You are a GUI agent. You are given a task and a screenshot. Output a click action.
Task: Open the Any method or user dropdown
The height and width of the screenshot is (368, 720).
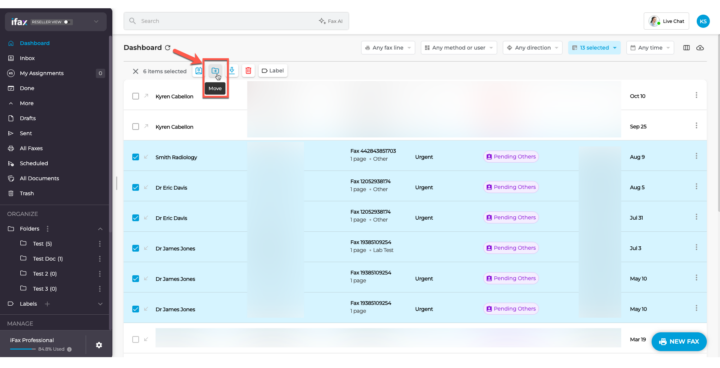459,48
